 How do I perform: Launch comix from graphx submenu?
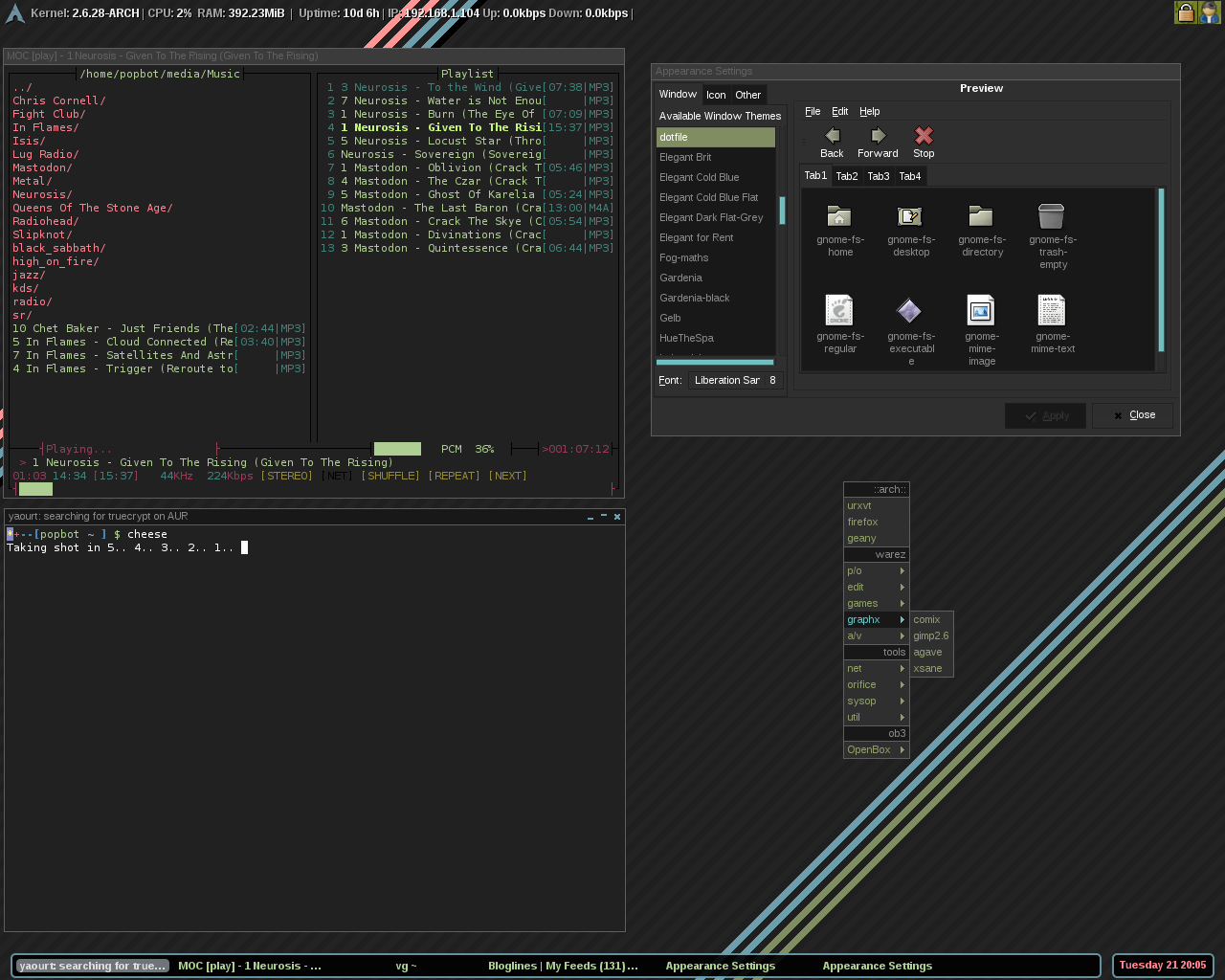pyautogui.click(x=931, y=619)
